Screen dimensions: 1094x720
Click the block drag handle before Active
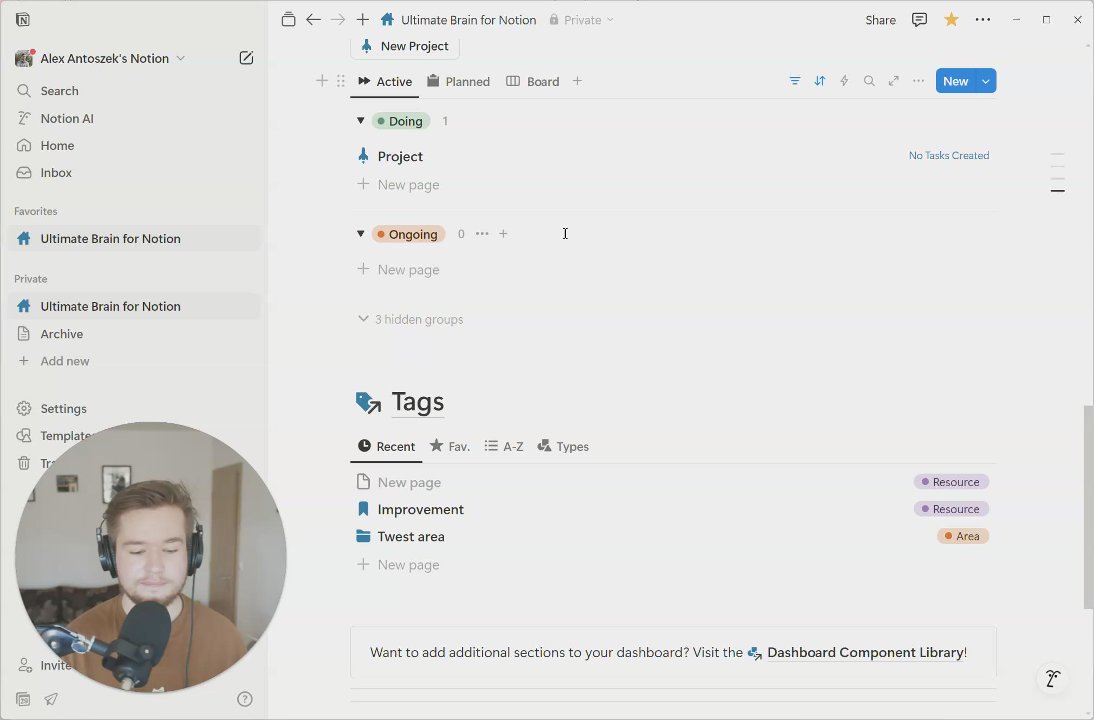click(340, 81)
